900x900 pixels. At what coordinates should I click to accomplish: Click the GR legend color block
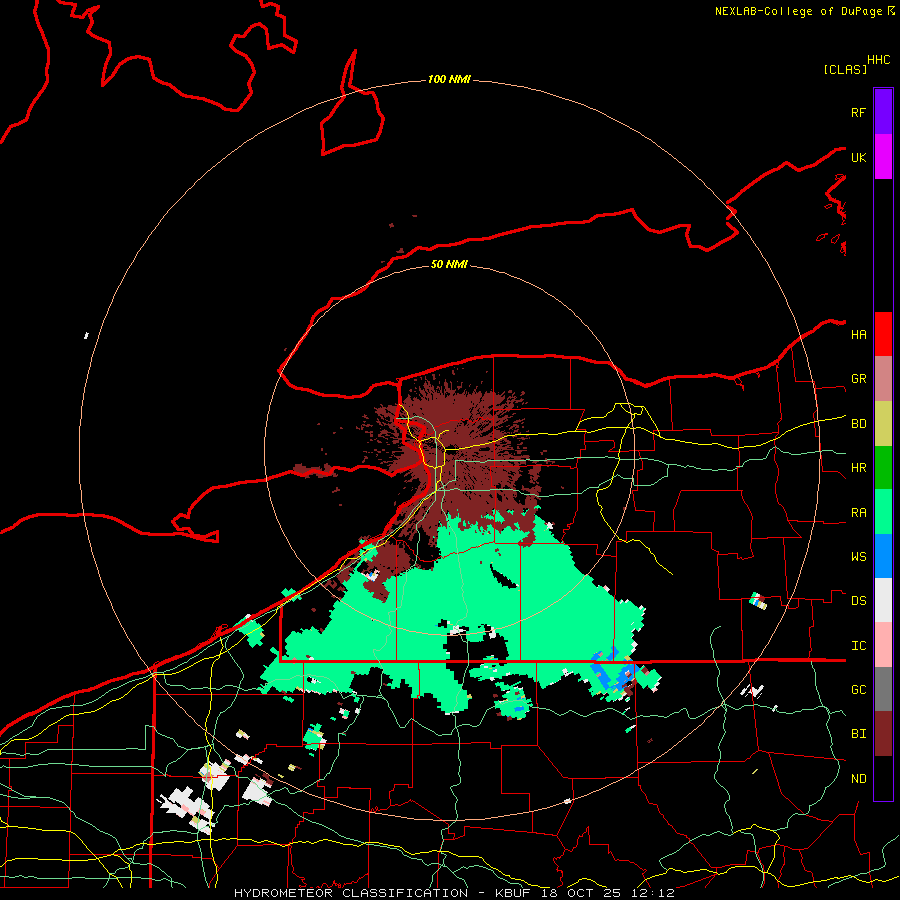click(883, 379)
